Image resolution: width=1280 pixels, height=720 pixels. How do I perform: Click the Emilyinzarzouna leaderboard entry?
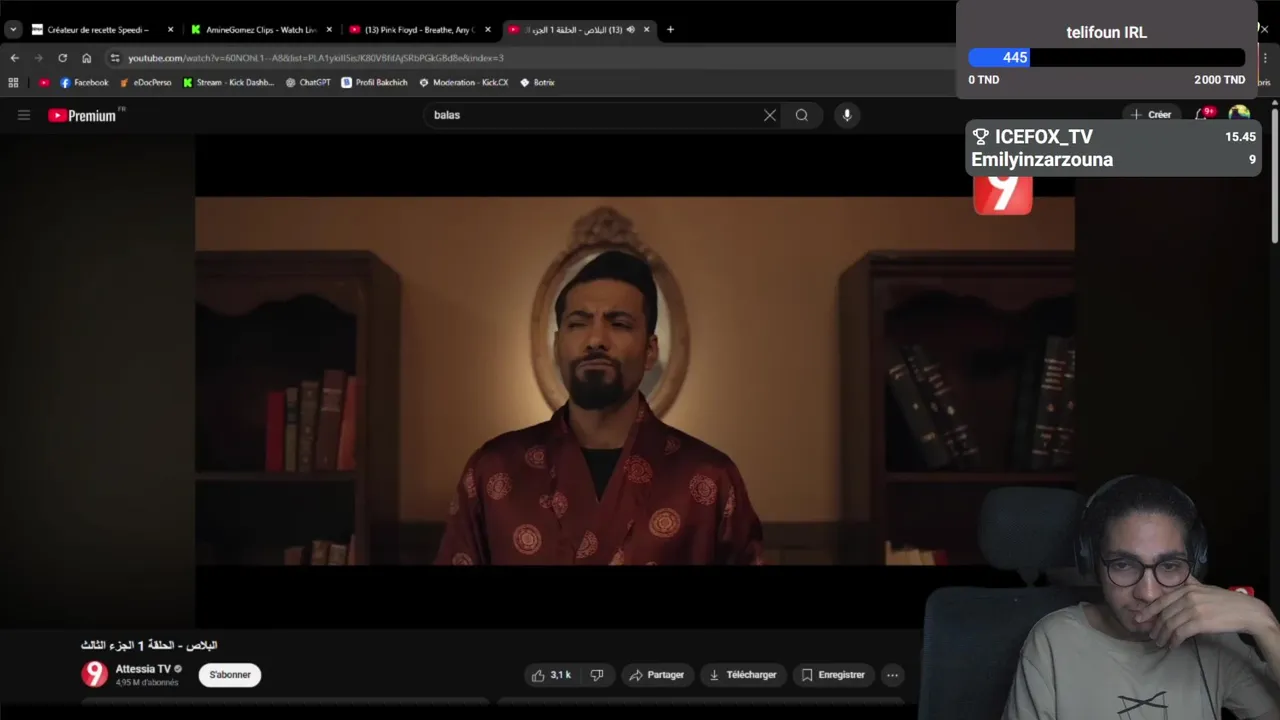(x=1113, y=160)
